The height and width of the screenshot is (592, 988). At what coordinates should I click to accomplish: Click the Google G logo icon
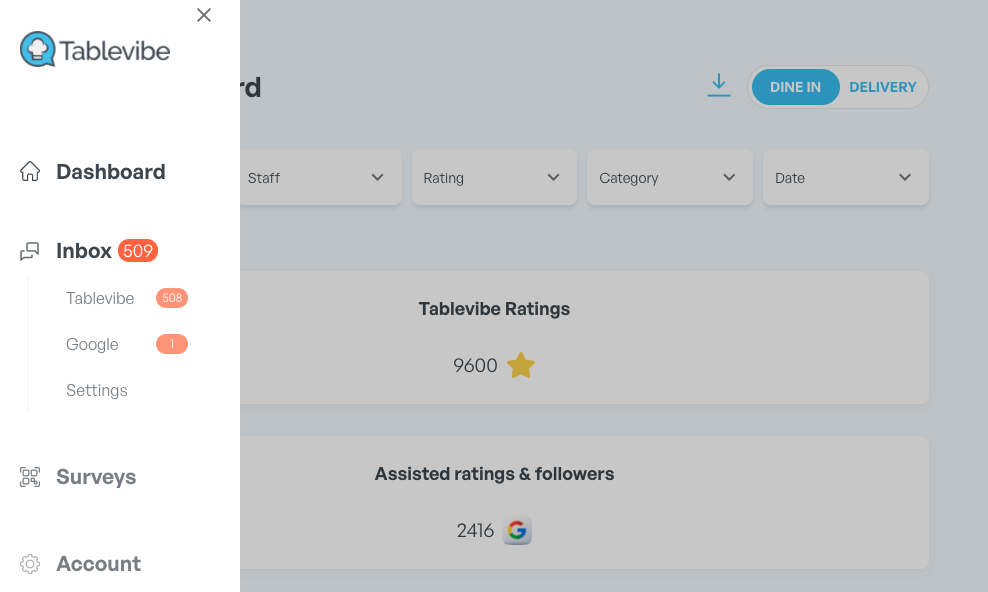tap(517, 530)
